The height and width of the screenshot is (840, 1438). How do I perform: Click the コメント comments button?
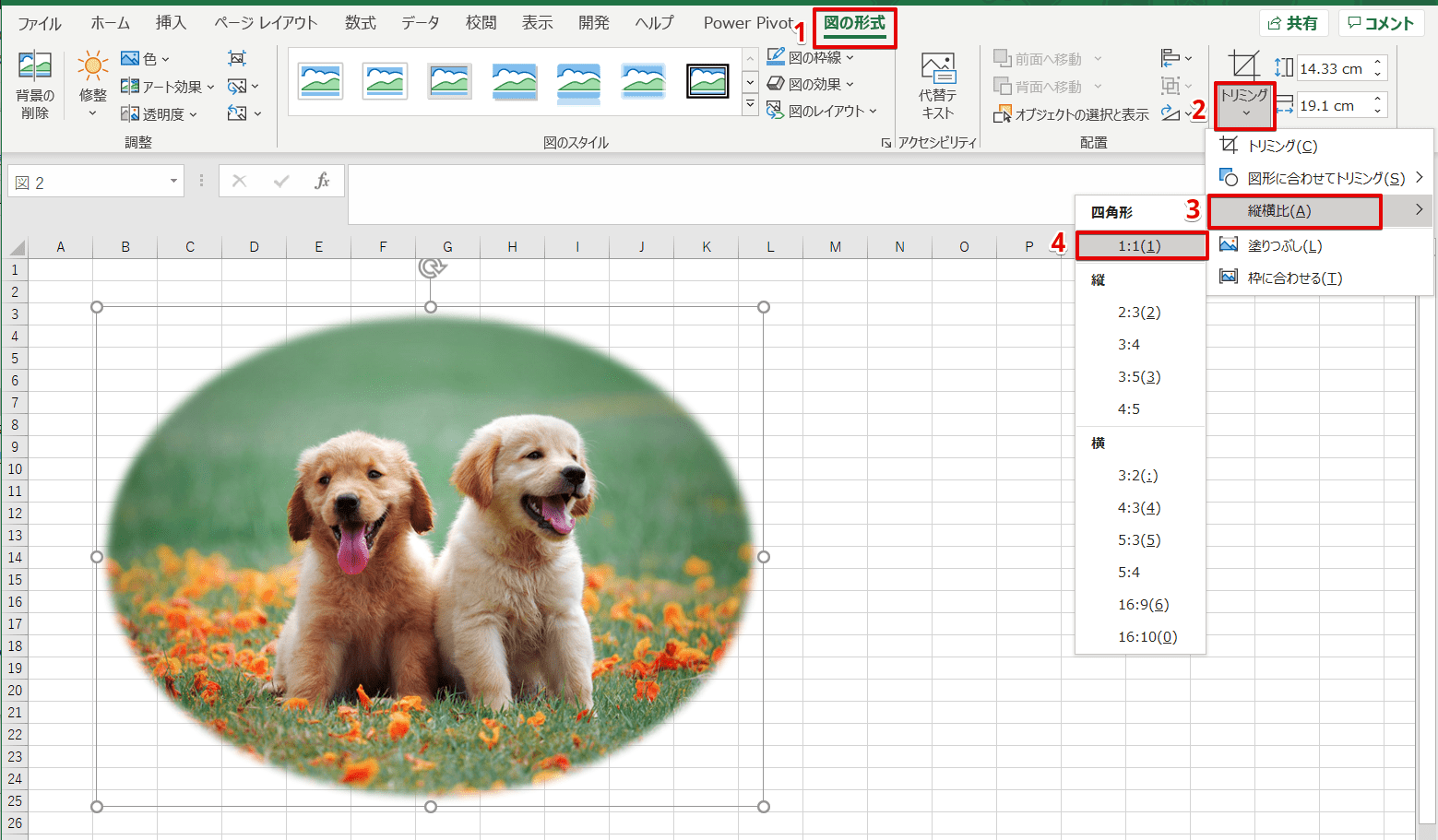pos(1381,23)
